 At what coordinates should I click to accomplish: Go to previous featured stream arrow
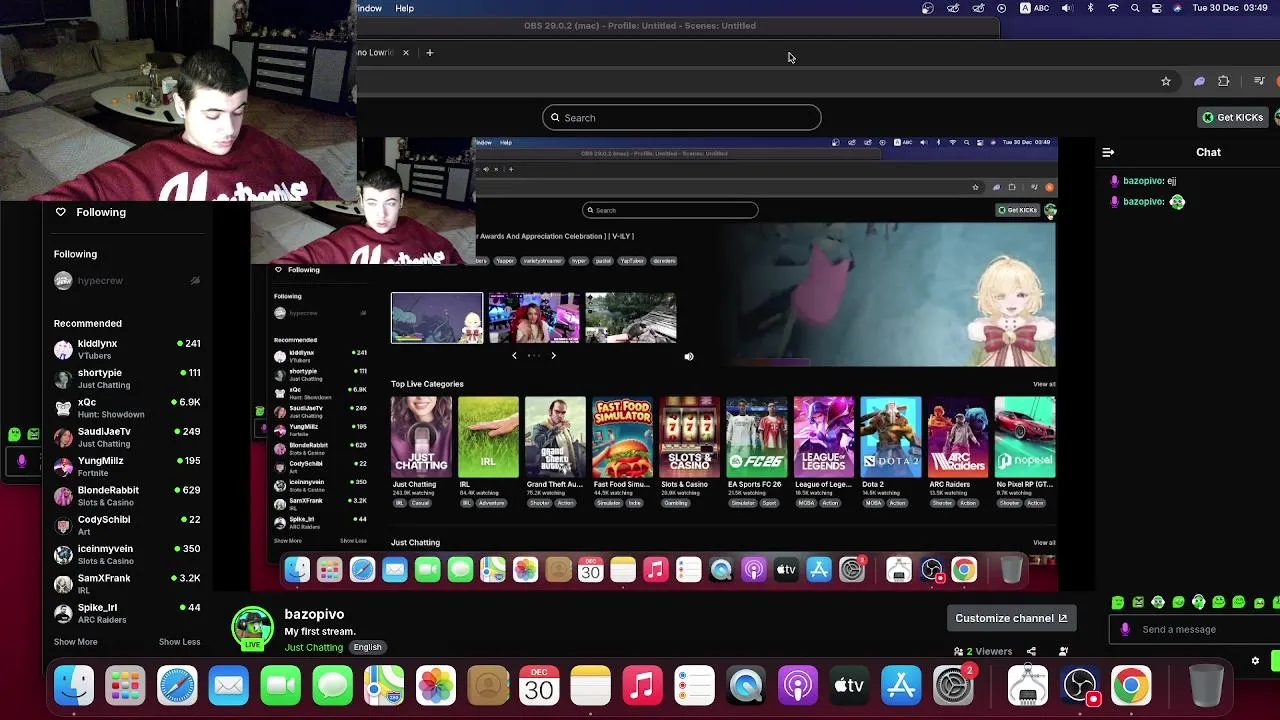coord(514,356)
